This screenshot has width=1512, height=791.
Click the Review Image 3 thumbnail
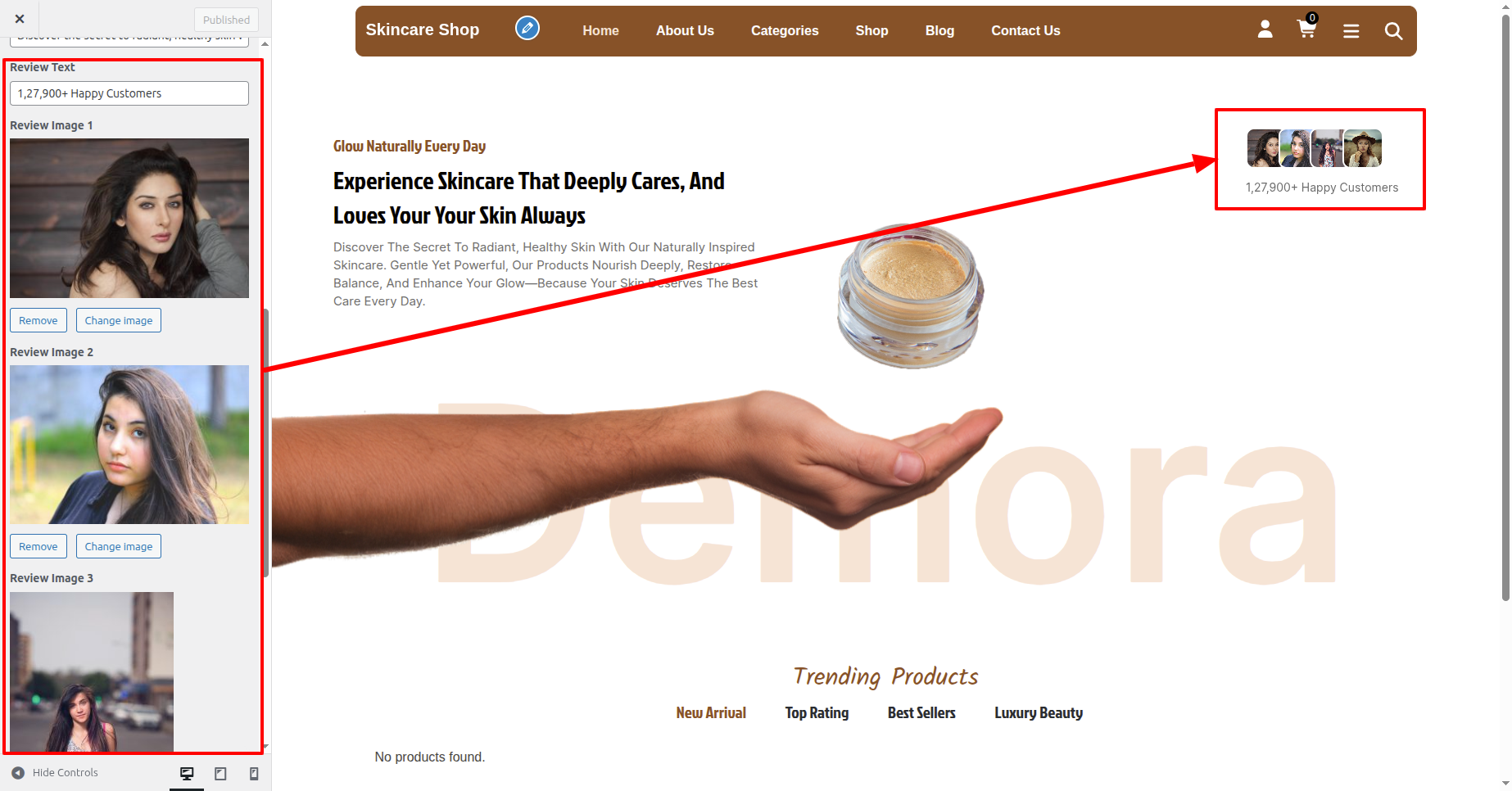click(x=92, y=671)
